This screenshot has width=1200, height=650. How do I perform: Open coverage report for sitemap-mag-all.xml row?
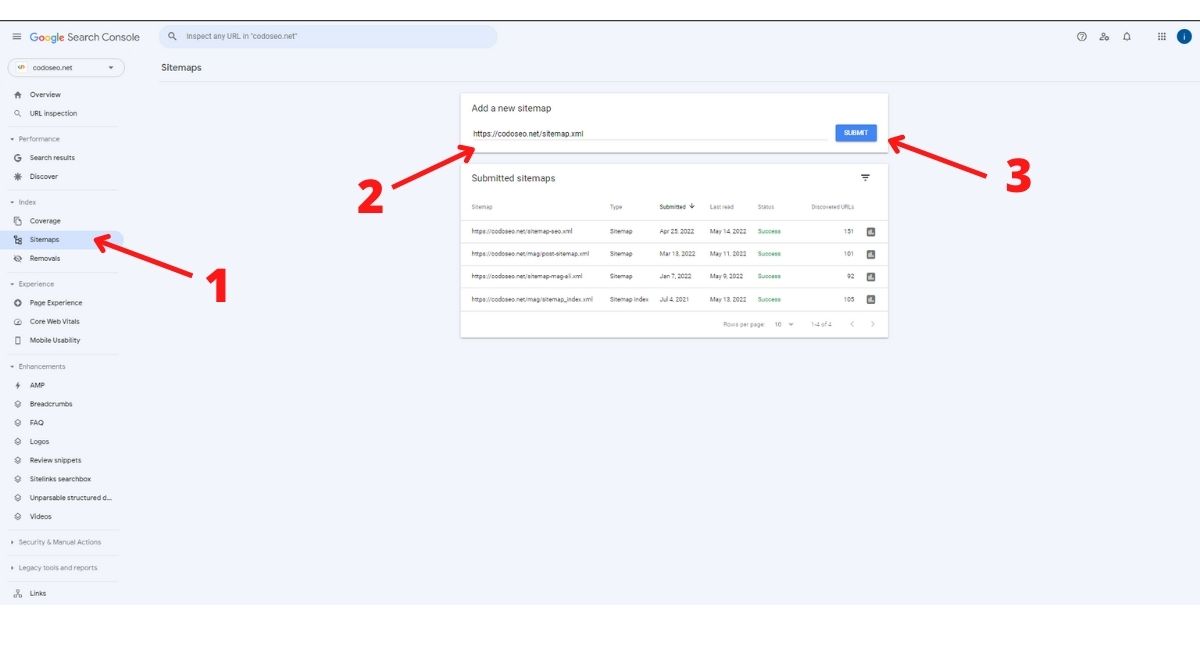point(870,276)
